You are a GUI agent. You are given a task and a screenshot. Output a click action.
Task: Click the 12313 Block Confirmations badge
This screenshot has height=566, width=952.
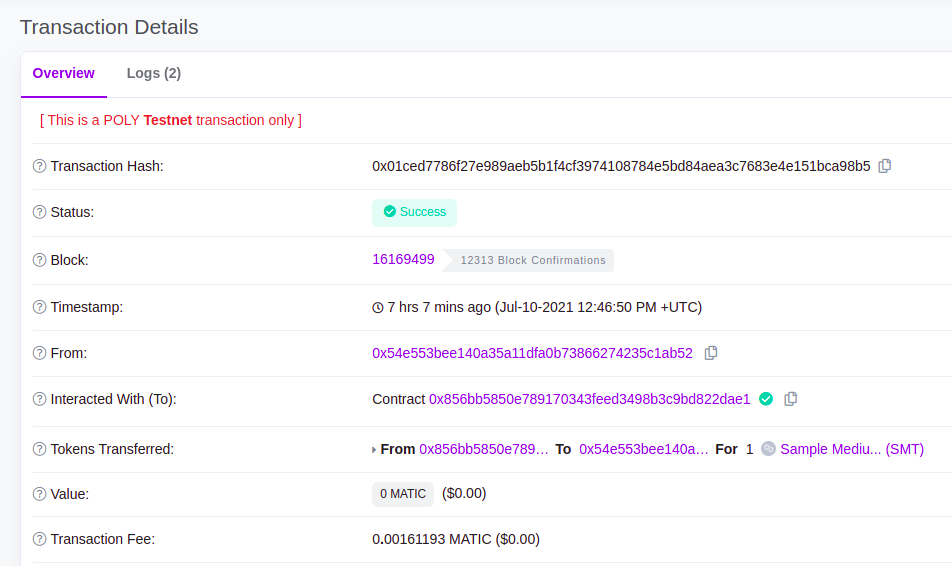532,260
